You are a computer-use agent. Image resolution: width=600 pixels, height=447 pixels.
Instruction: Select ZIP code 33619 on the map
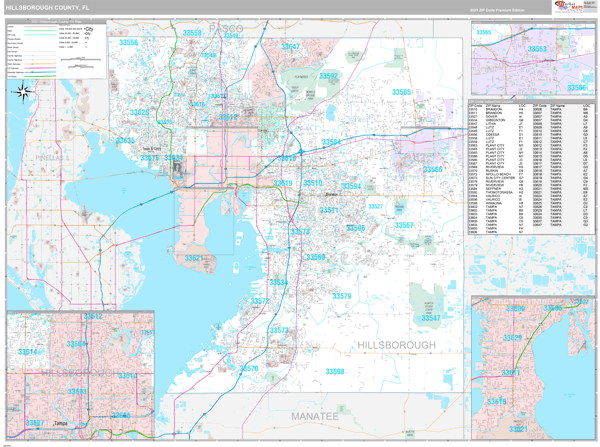click(x=283, y=183)
